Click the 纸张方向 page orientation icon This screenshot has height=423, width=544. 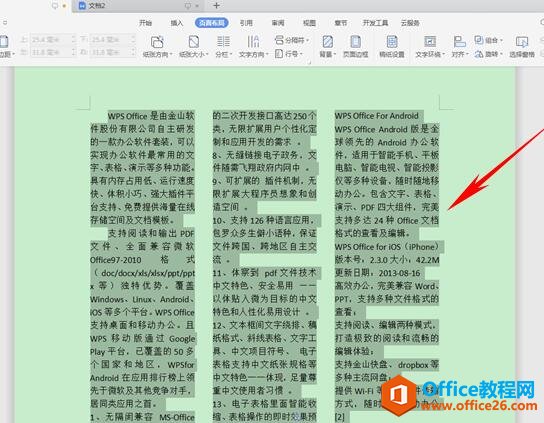click(x=157, y=42)
